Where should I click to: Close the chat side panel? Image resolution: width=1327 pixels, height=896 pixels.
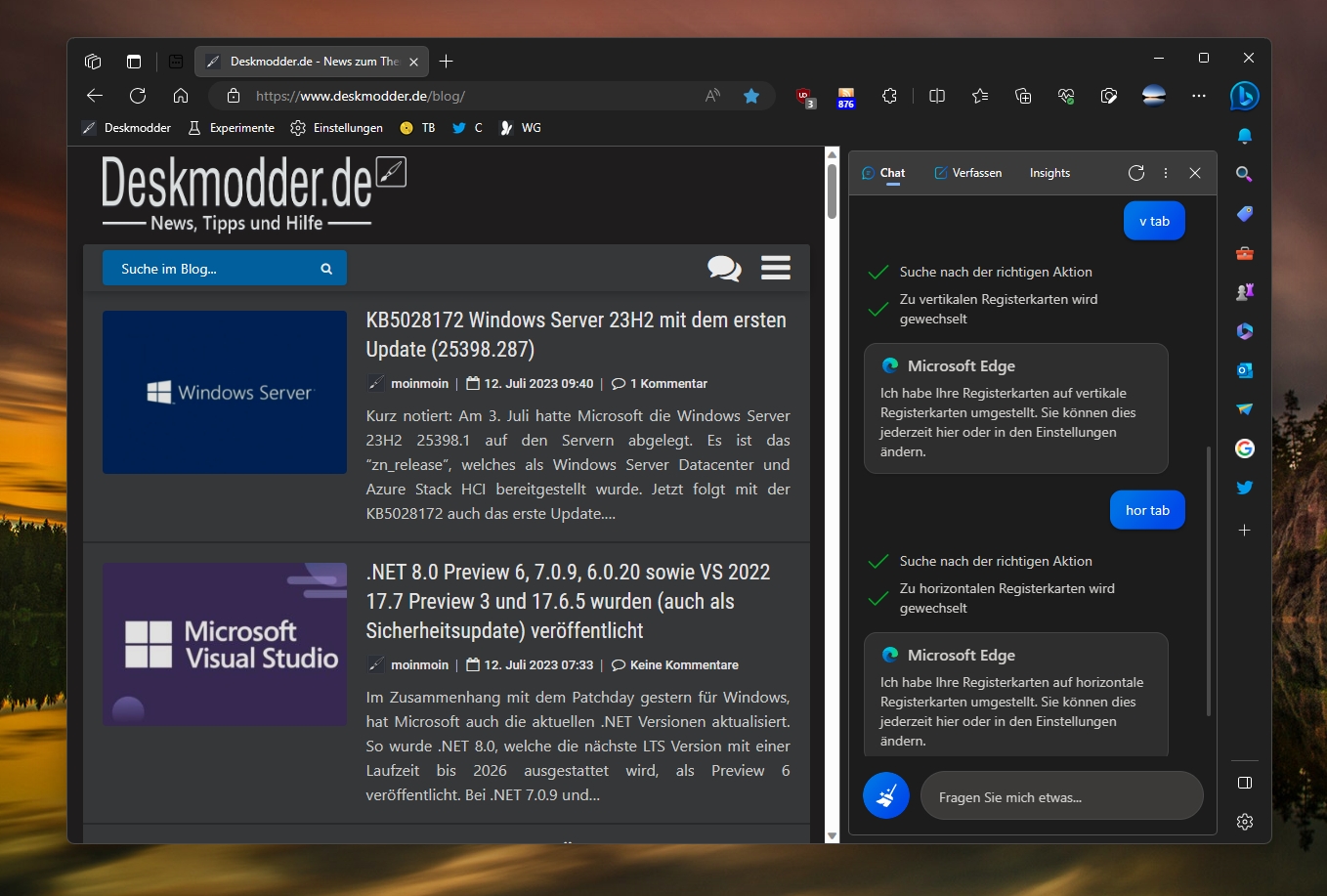pyautogui.click(x=1195, y=173)
